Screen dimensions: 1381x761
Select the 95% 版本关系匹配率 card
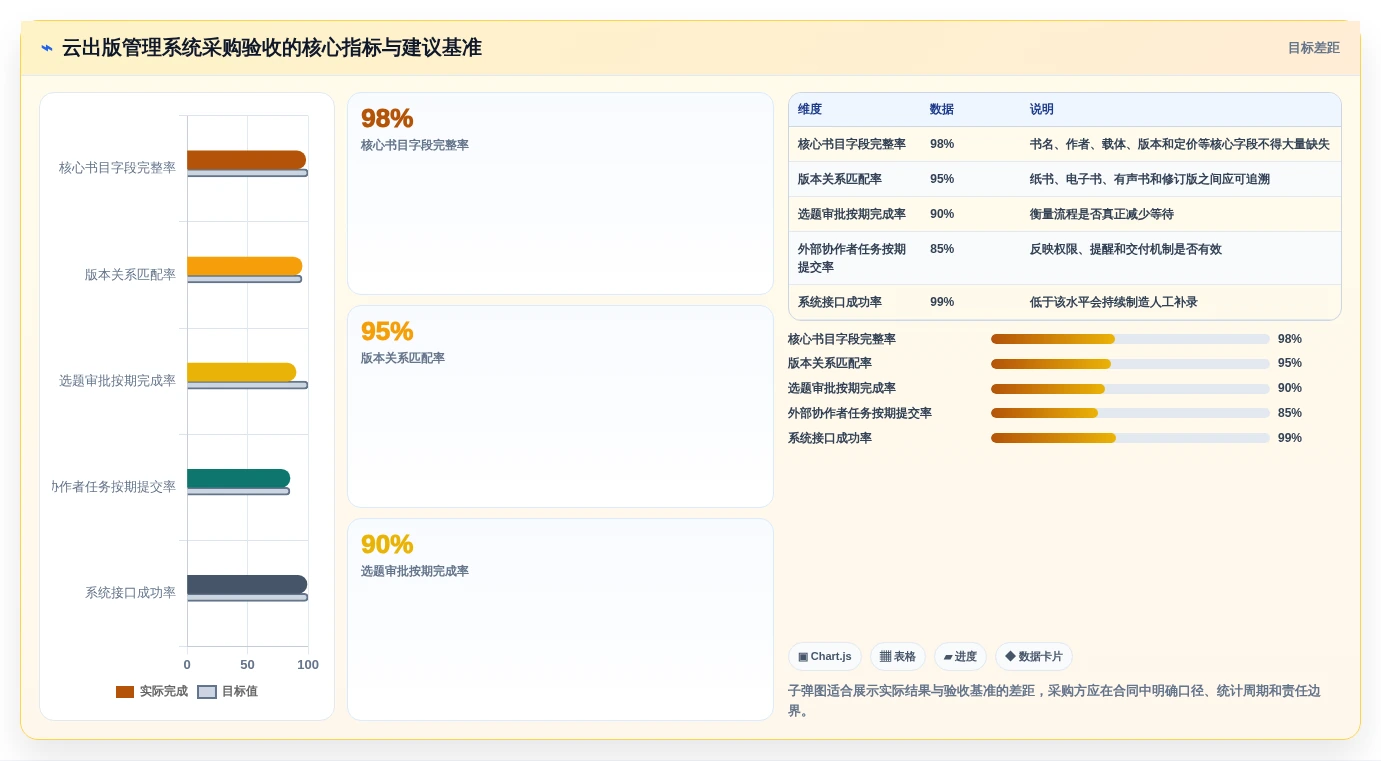(x=560, y=407)
